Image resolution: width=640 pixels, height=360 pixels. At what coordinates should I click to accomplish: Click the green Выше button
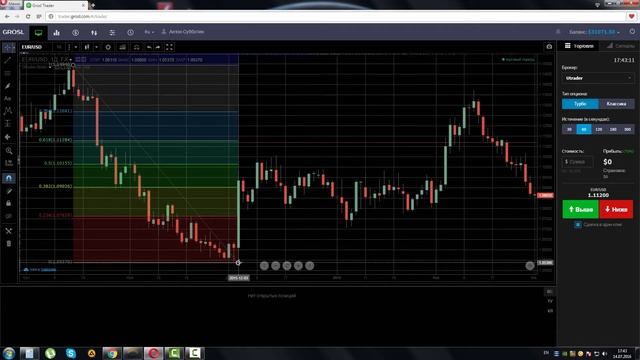(580, 209)
